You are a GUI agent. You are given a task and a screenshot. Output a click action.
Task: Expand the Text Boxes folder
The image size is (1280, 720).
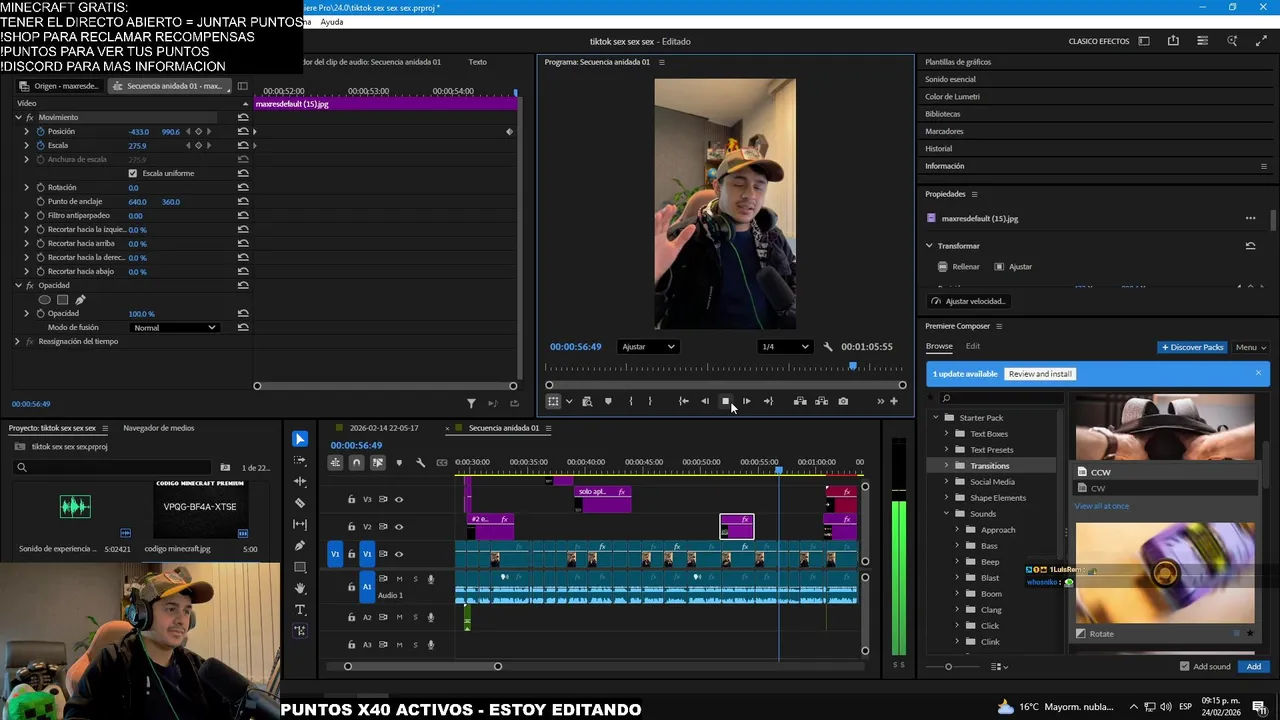point(947,434)
